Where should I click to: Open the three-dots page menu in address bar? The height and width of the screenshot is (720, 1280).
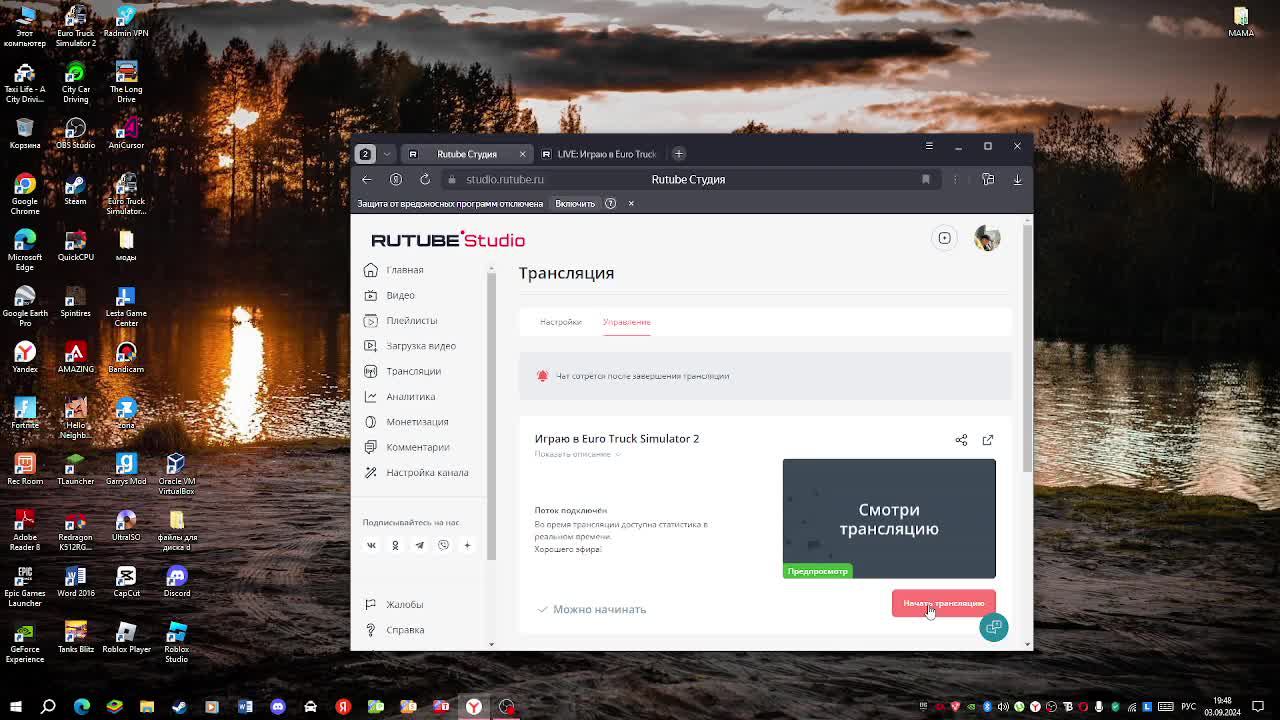pyautogui.click(x=955, y=179)
